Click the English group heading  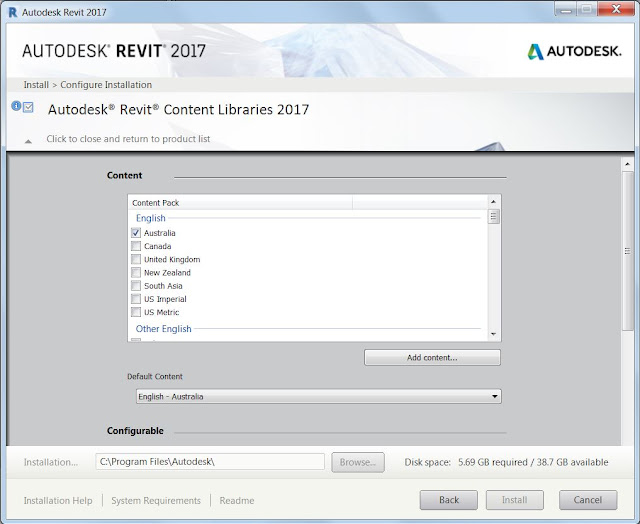click(151, 218)
